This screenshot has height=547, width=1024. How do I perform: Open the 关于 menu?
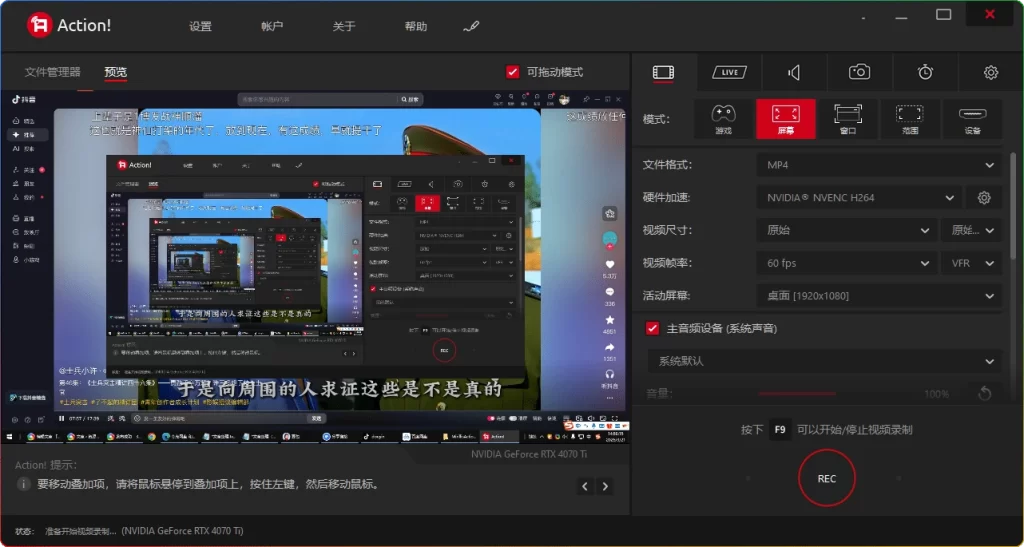[344, 27]
